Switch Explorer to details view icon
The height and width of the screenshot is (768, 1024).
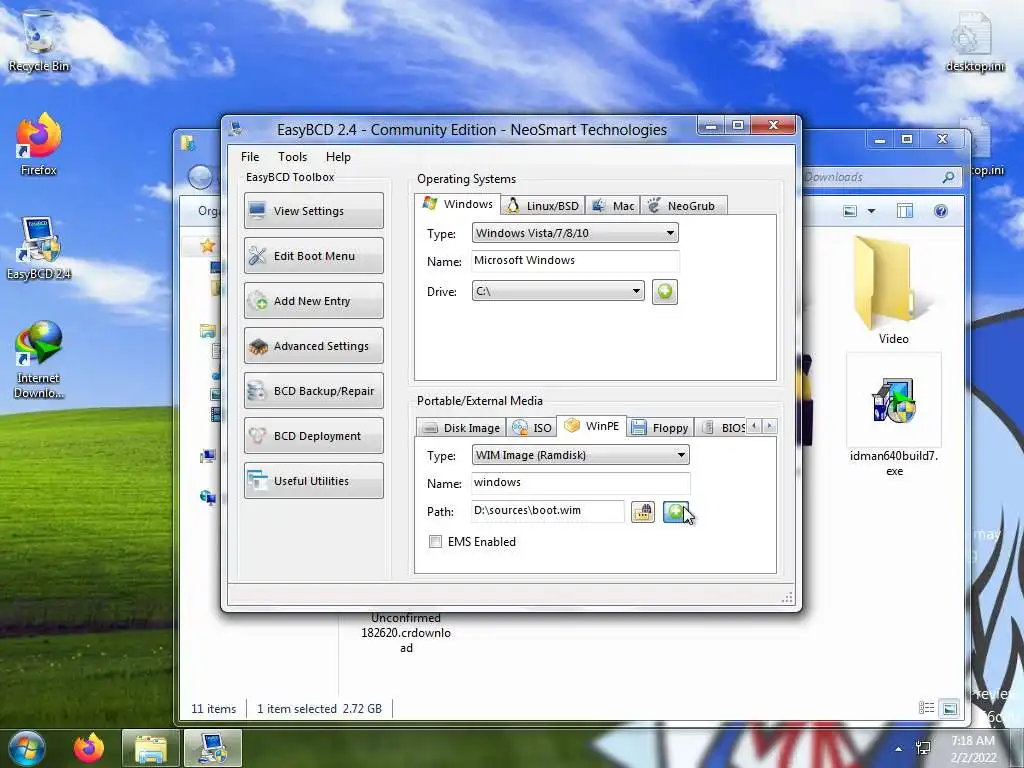tap(926, 708)
